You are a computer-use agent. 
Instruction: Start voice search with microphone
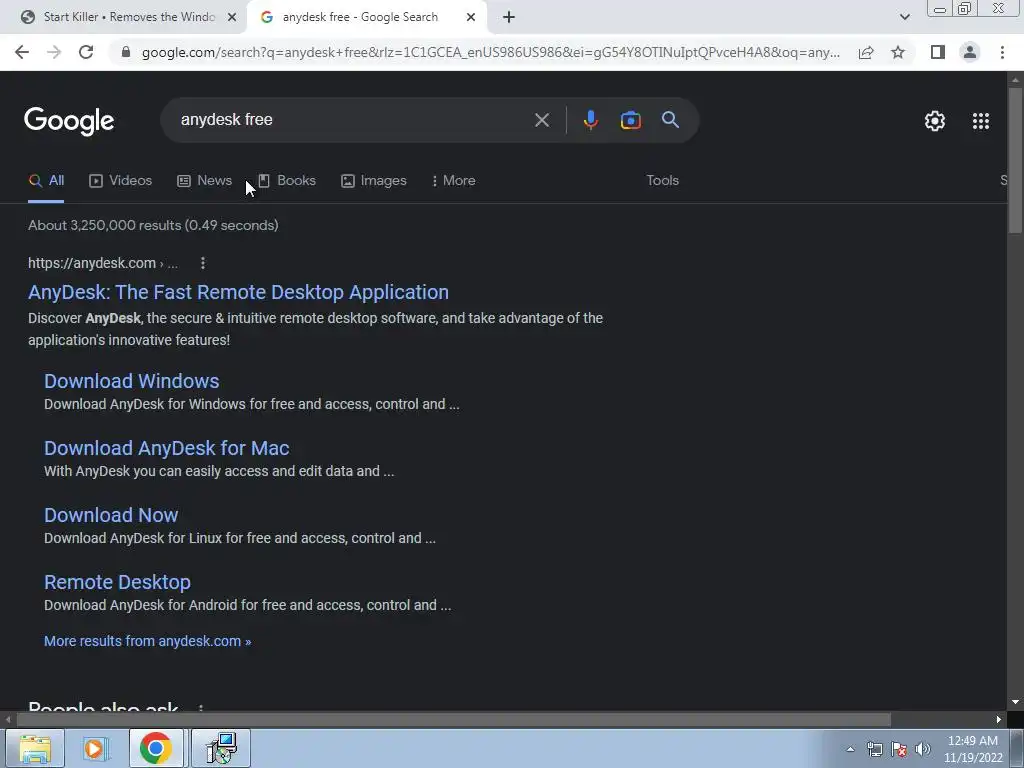tap(590, 120)
